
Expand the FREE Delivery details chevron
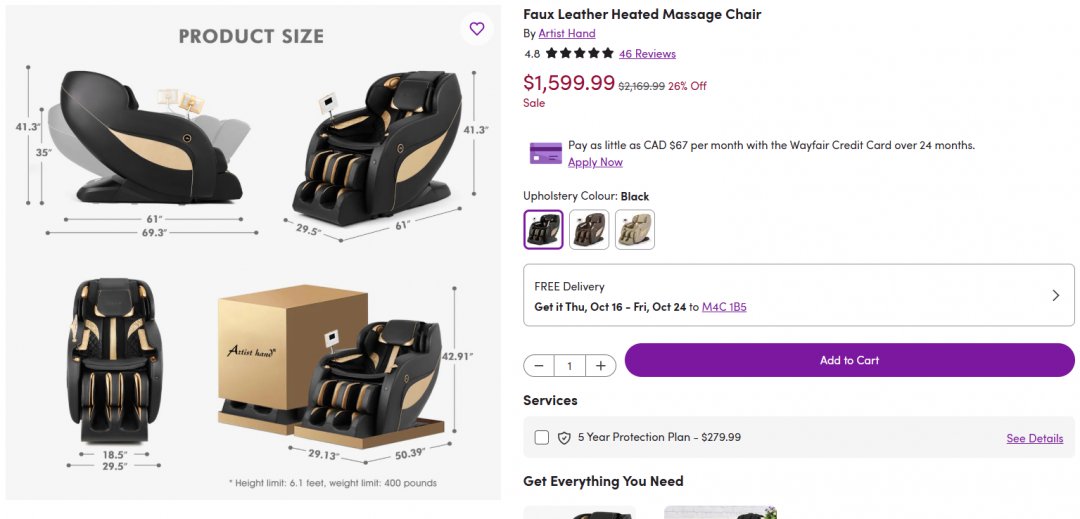point(1056,295)
